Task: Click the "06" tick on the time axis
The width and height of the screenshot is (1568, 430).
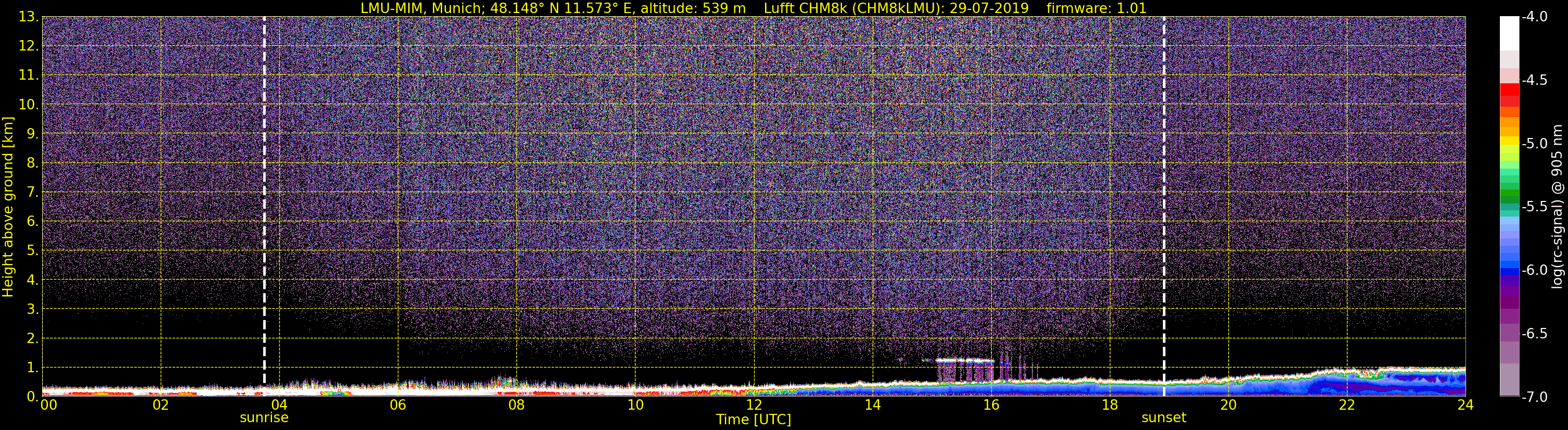Action: click(398, 405)
